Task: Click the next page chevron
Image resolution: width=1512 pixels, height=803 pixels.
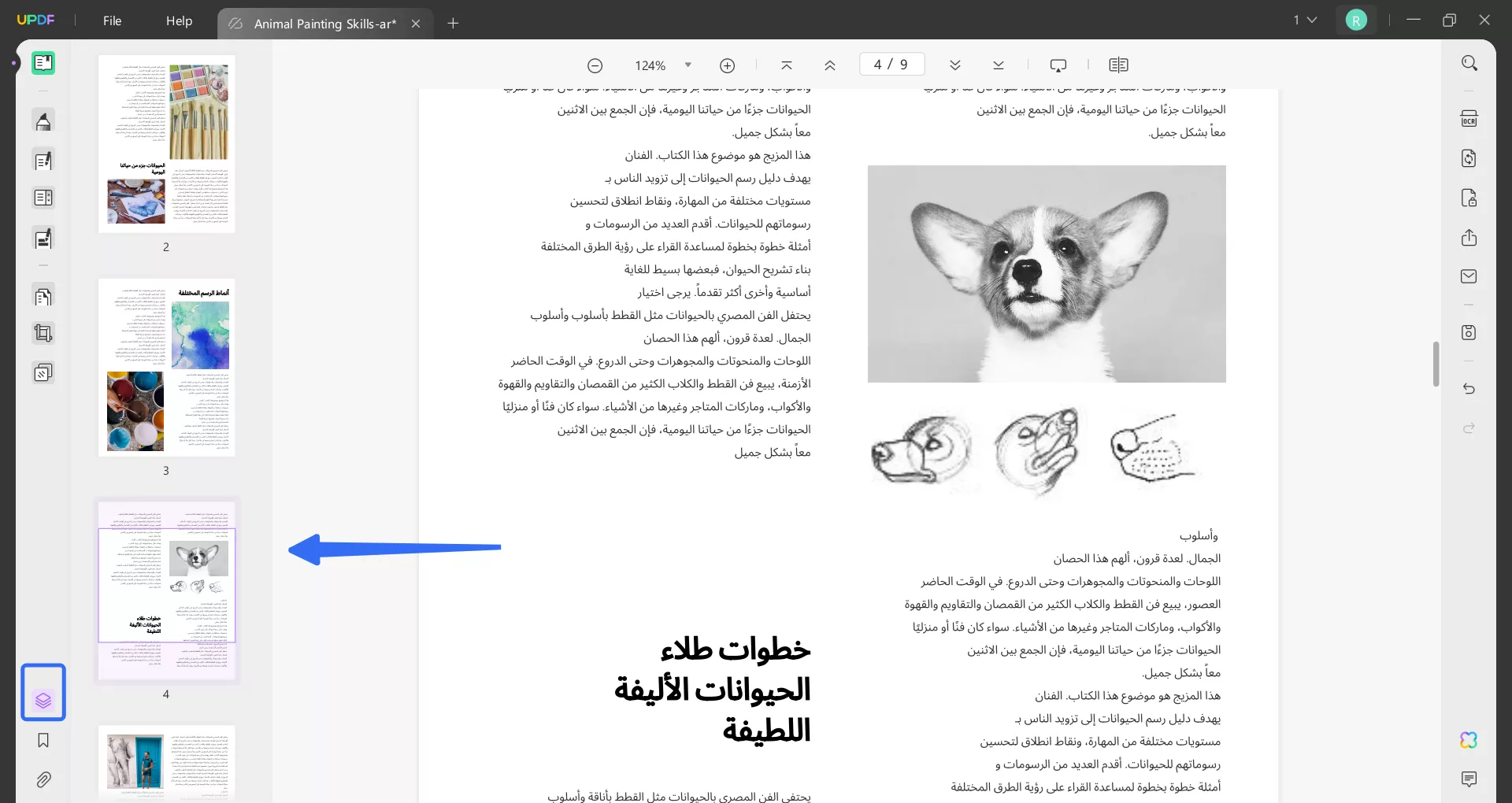Action: click(x=955, y=65)
